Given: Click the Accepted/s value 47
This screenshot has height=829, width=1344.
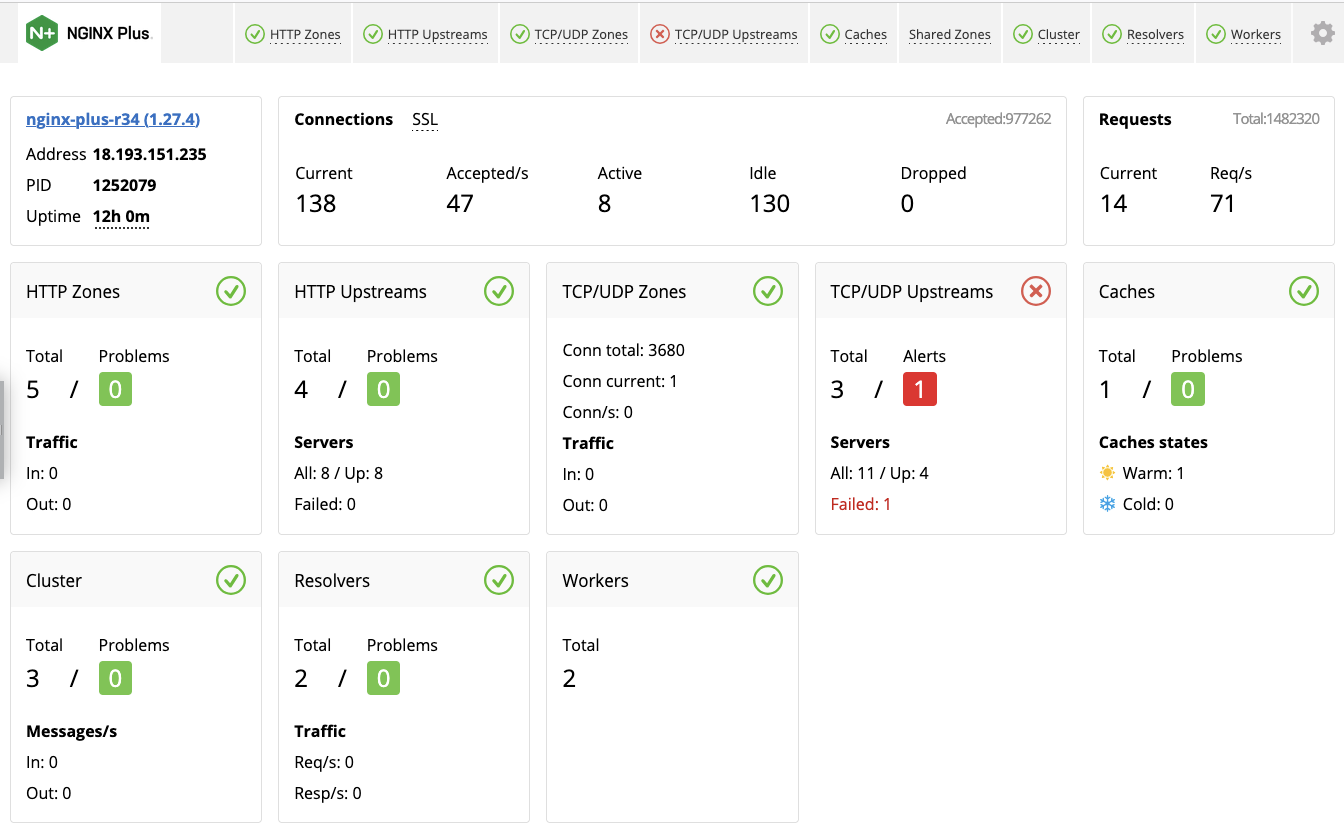Looking at the screenshot, I should 460,204.
